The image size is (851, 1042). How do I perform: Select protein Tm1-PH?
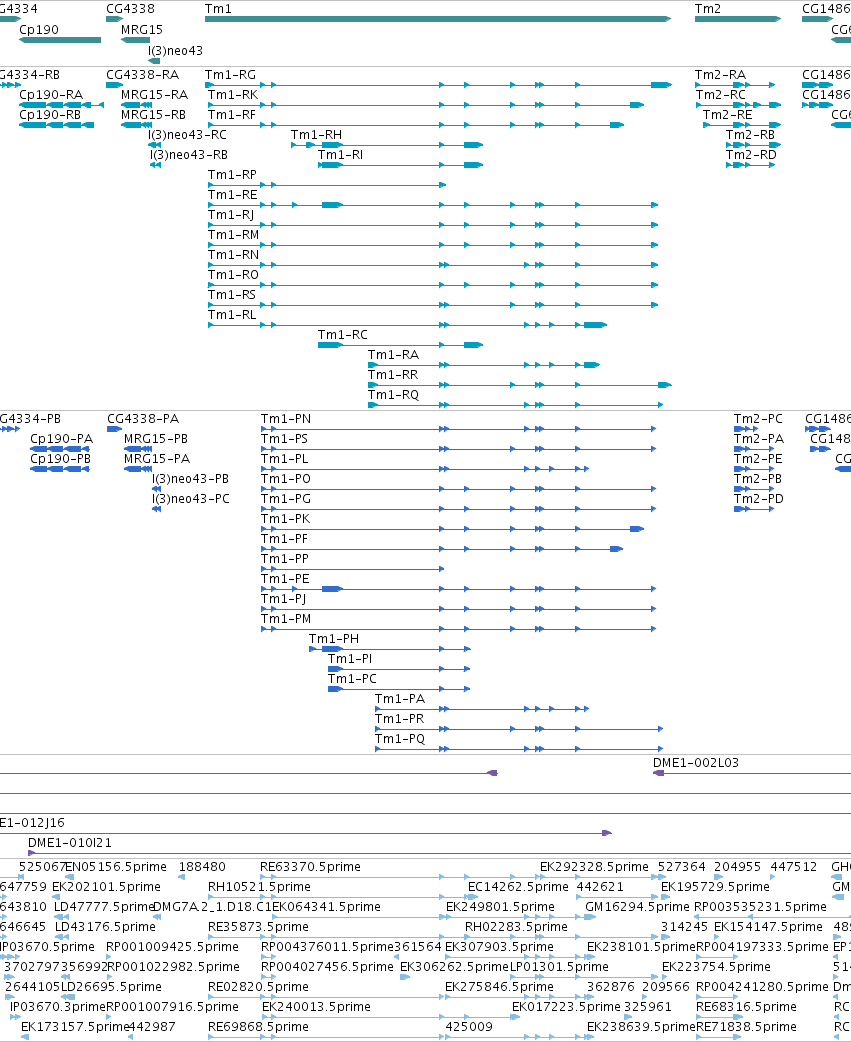[390, 649]
